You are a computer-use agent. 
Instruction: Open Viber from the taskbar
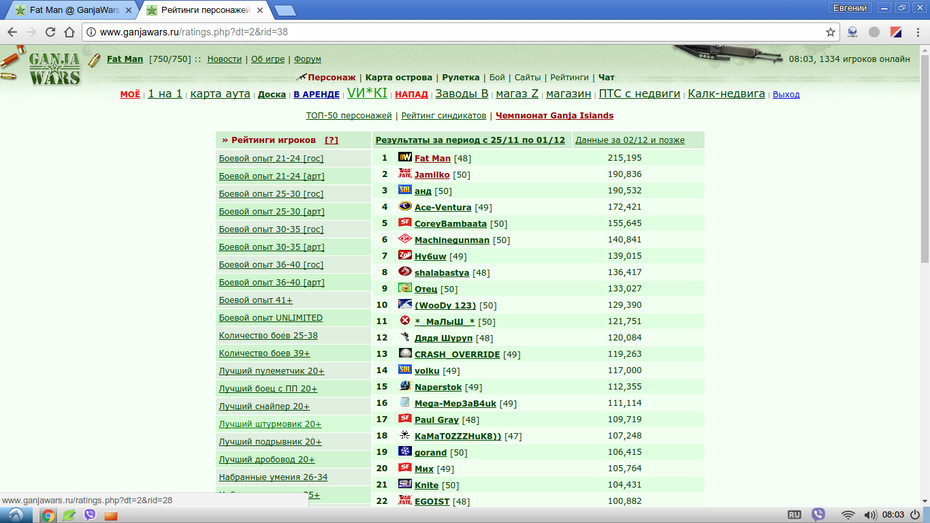point(90,515)
